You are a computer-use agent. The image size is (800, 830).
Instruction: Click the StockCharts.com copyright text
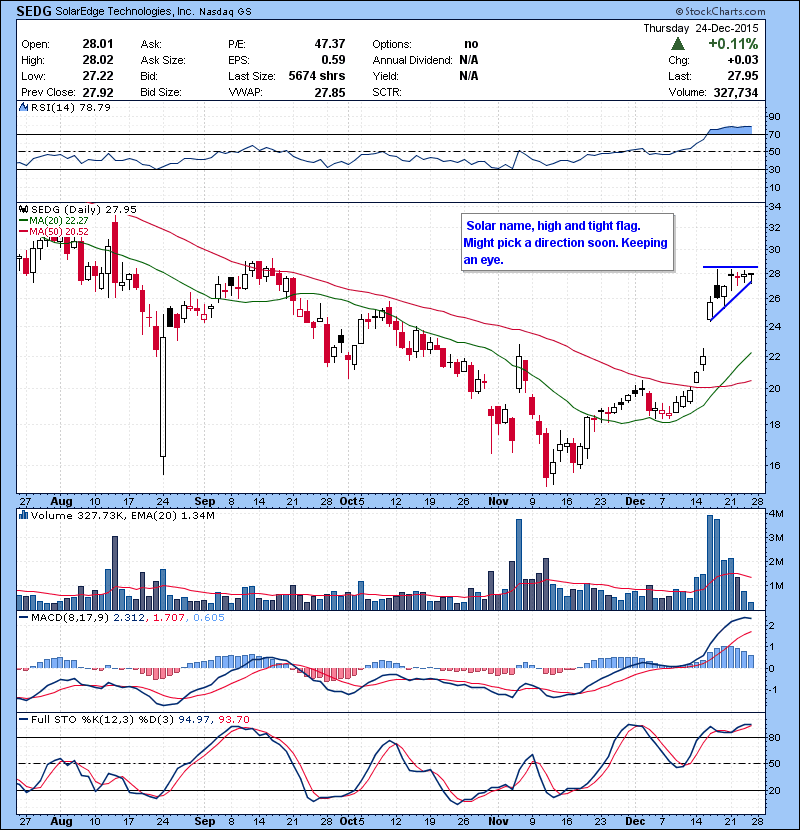[x=720, y=11]
